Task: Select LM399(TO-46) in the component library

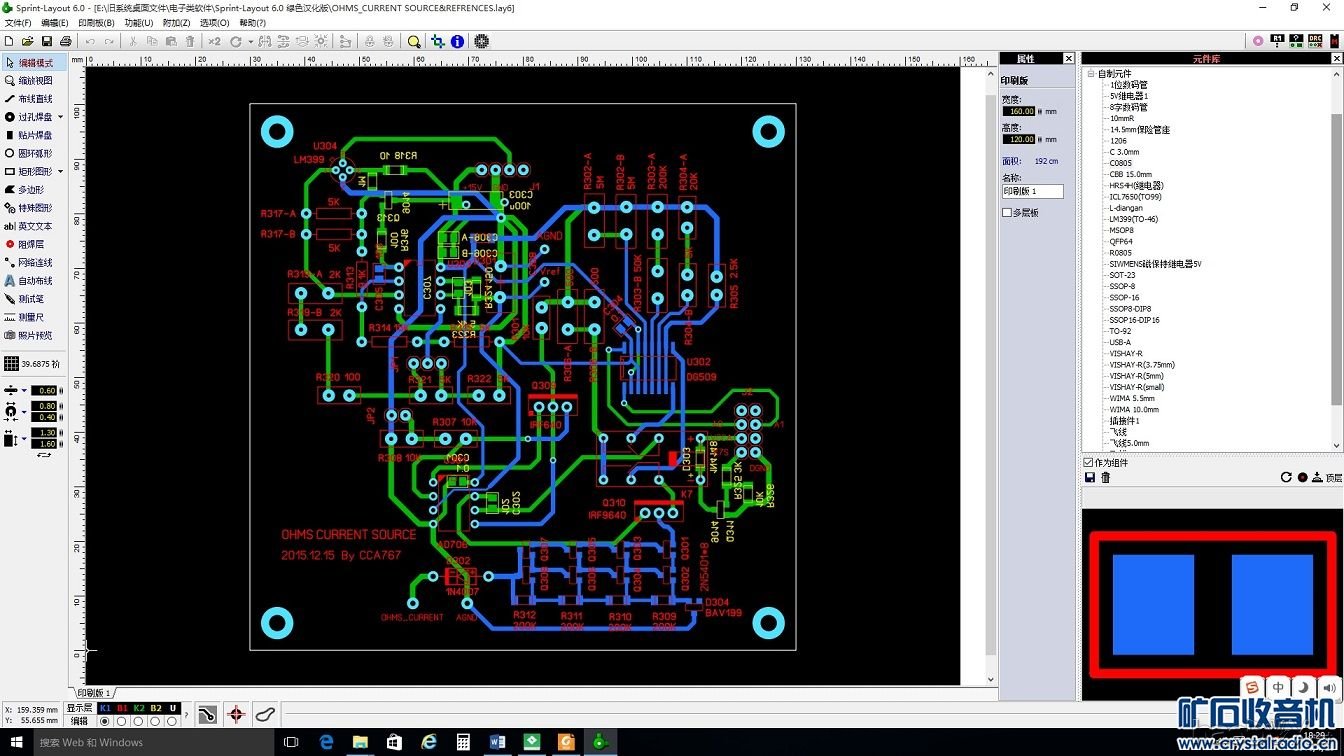Action: click(x=1136, y=219)
